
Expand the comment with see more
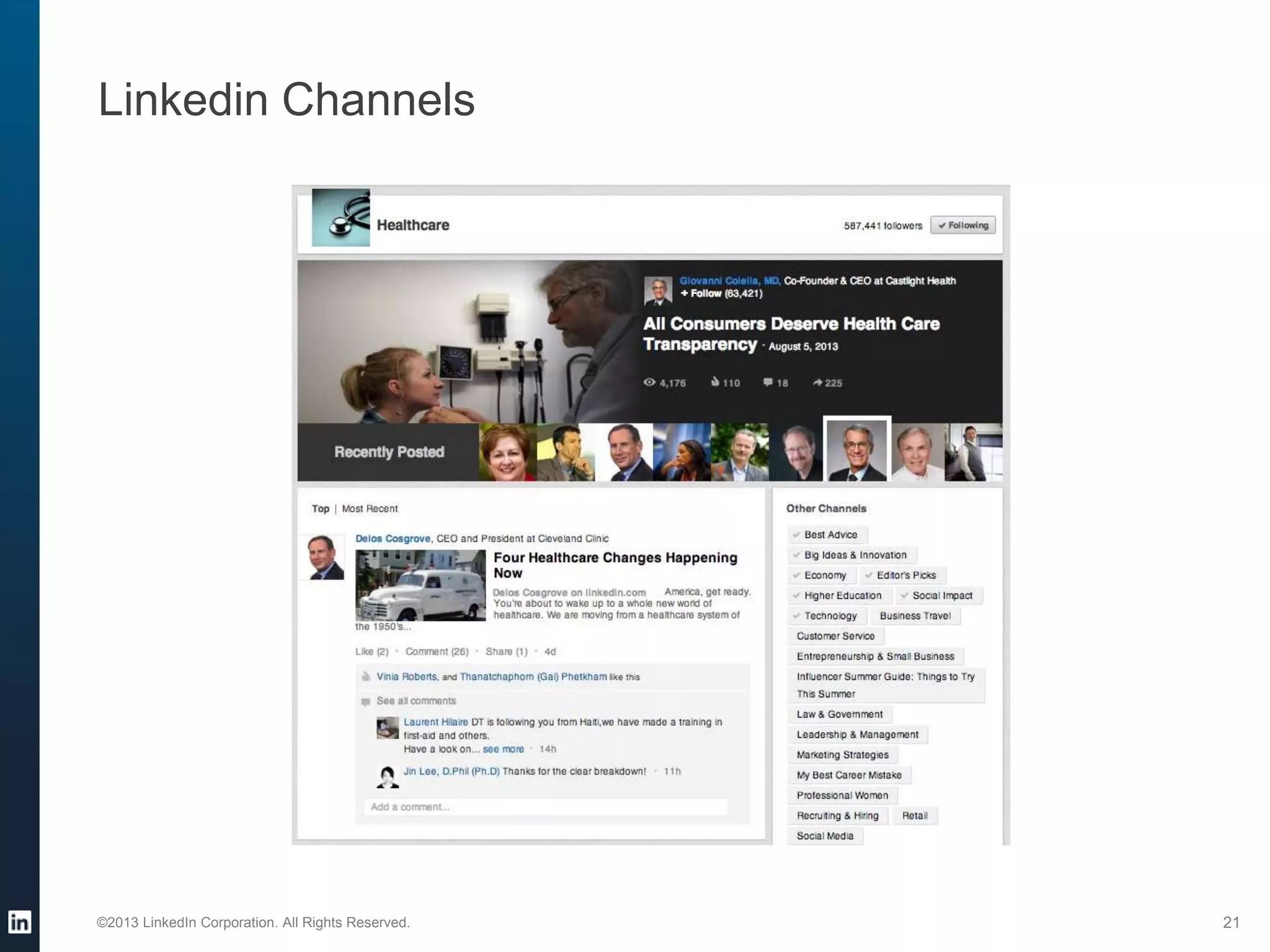coord(504,749)
